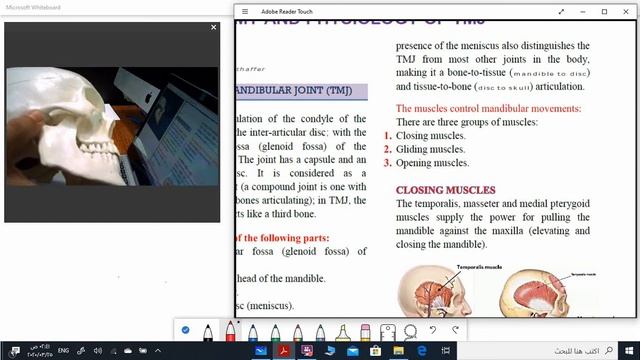Click the 'Gliding muscles.' list item
640x360 pixels.
click(x=430, y=149)
